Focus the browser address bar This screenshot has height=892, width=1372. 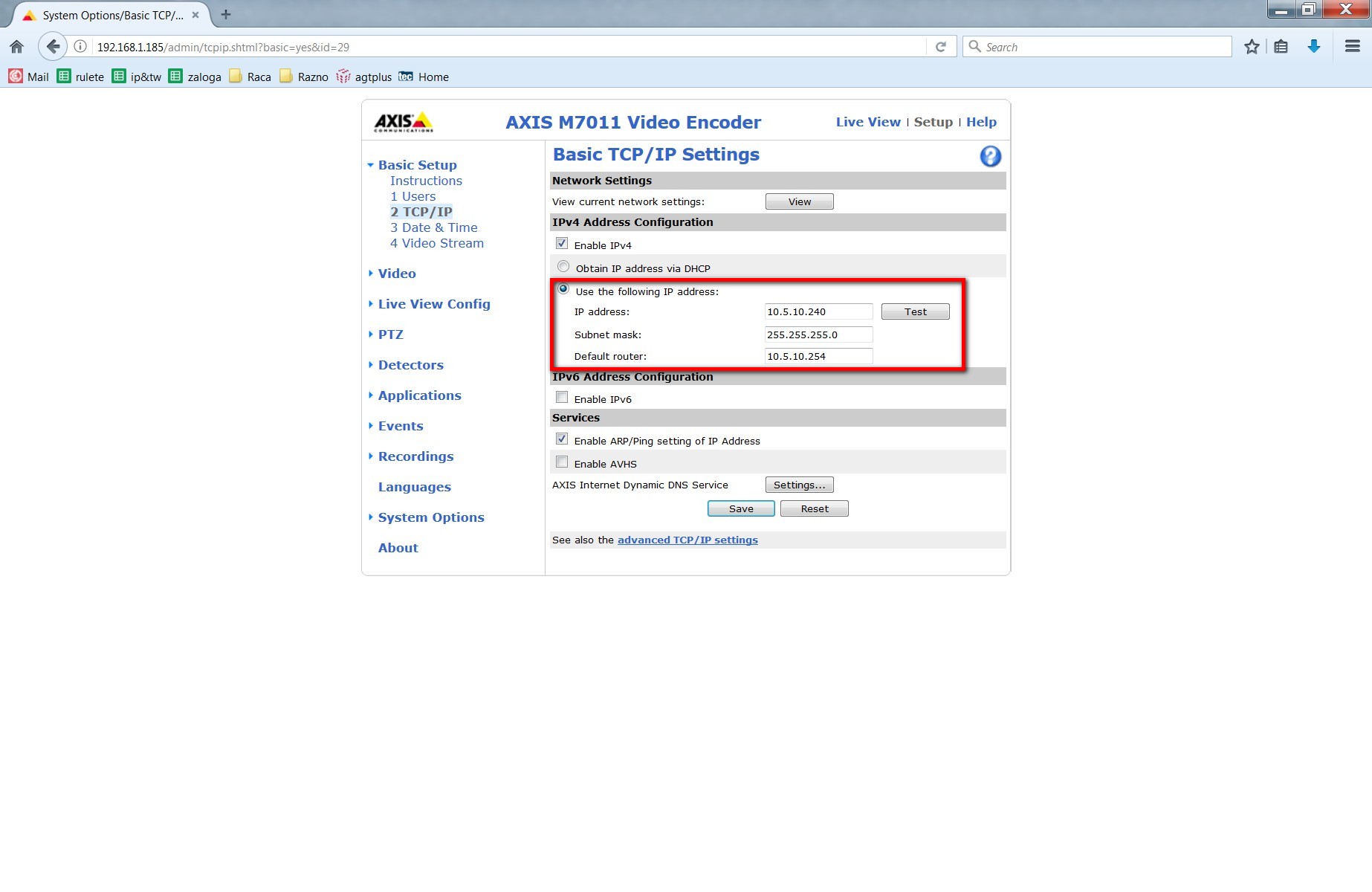[509, 47]
